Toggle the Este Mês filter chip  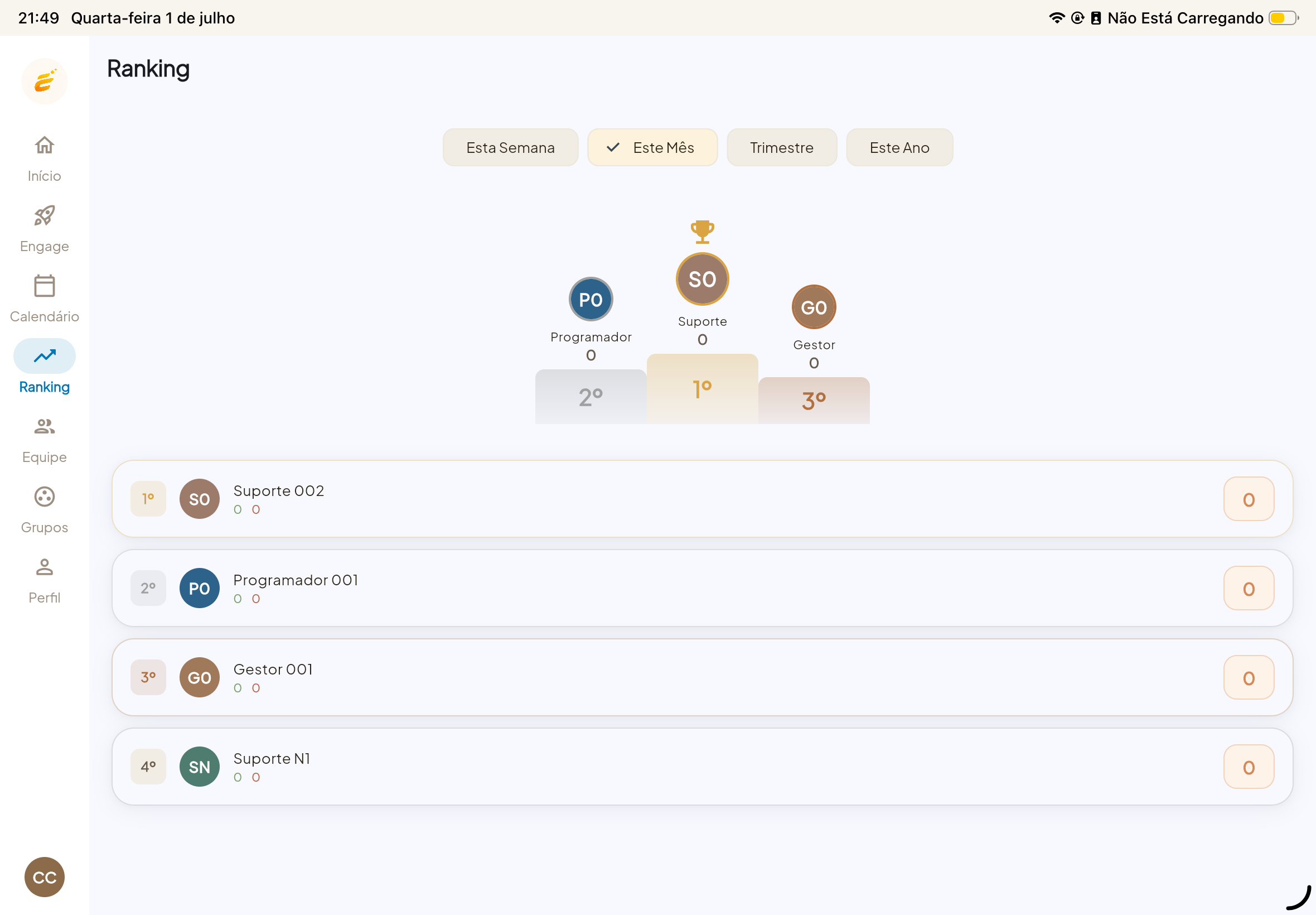[x=652, y=147]
